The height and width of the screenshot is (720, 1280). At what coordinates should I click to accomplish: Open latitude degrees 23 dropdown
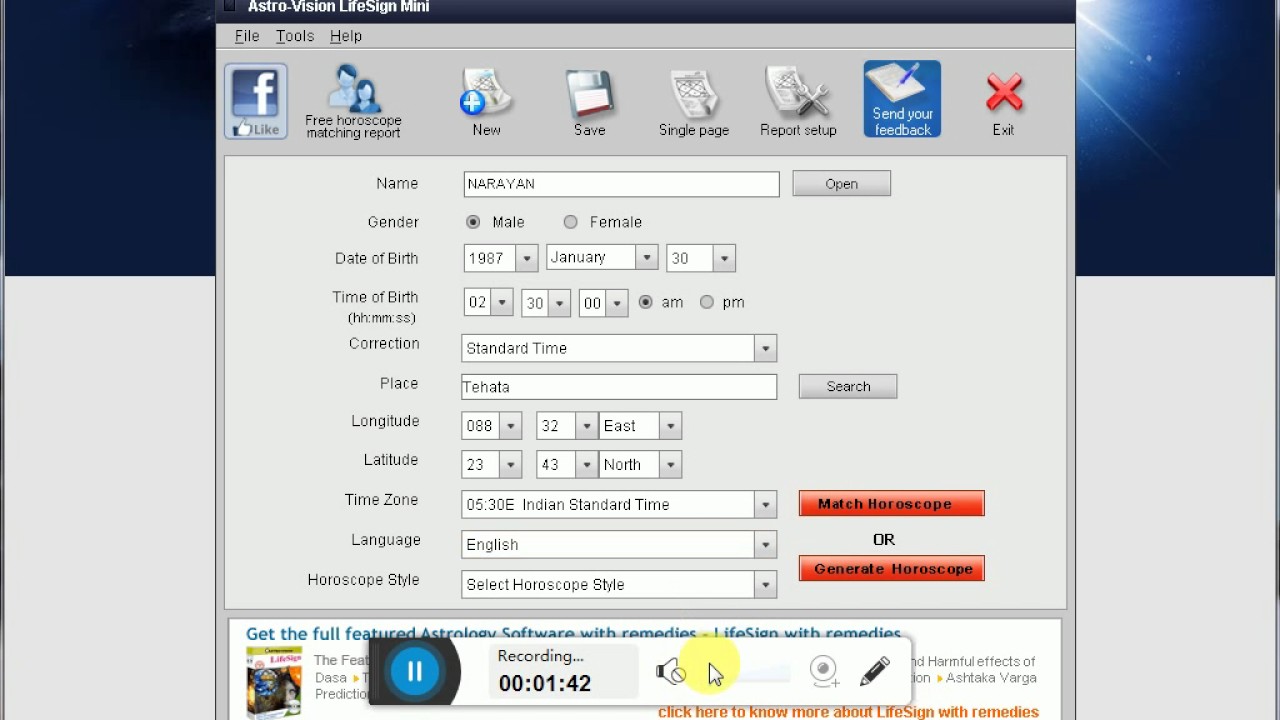(x=510, y=465)
